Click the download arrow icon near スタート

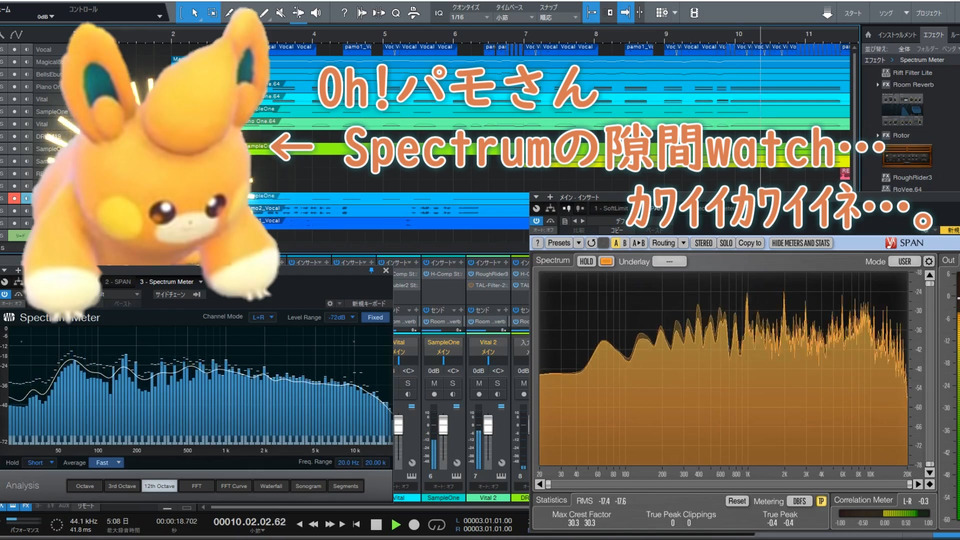[x=827, y=13]
